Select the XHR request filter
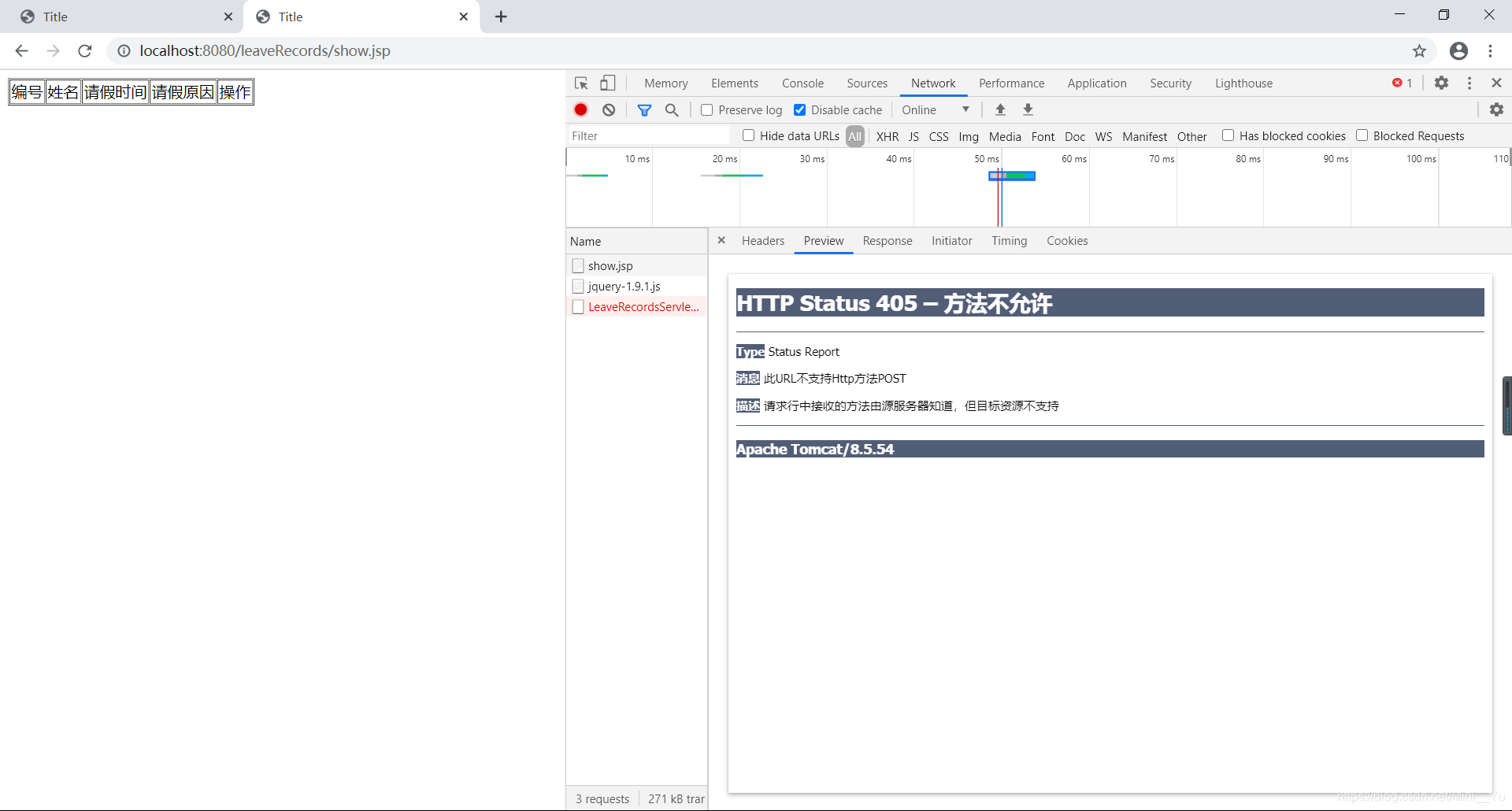Viewport: 1512px width, 811px height. pyautogui.click(x=888, y=136)
